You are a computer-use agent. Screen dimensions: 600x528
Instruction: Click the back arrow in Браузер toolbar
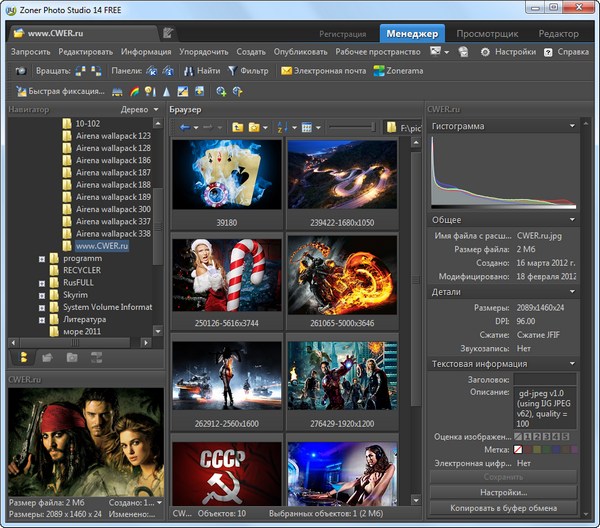click(x=184, y=128)
